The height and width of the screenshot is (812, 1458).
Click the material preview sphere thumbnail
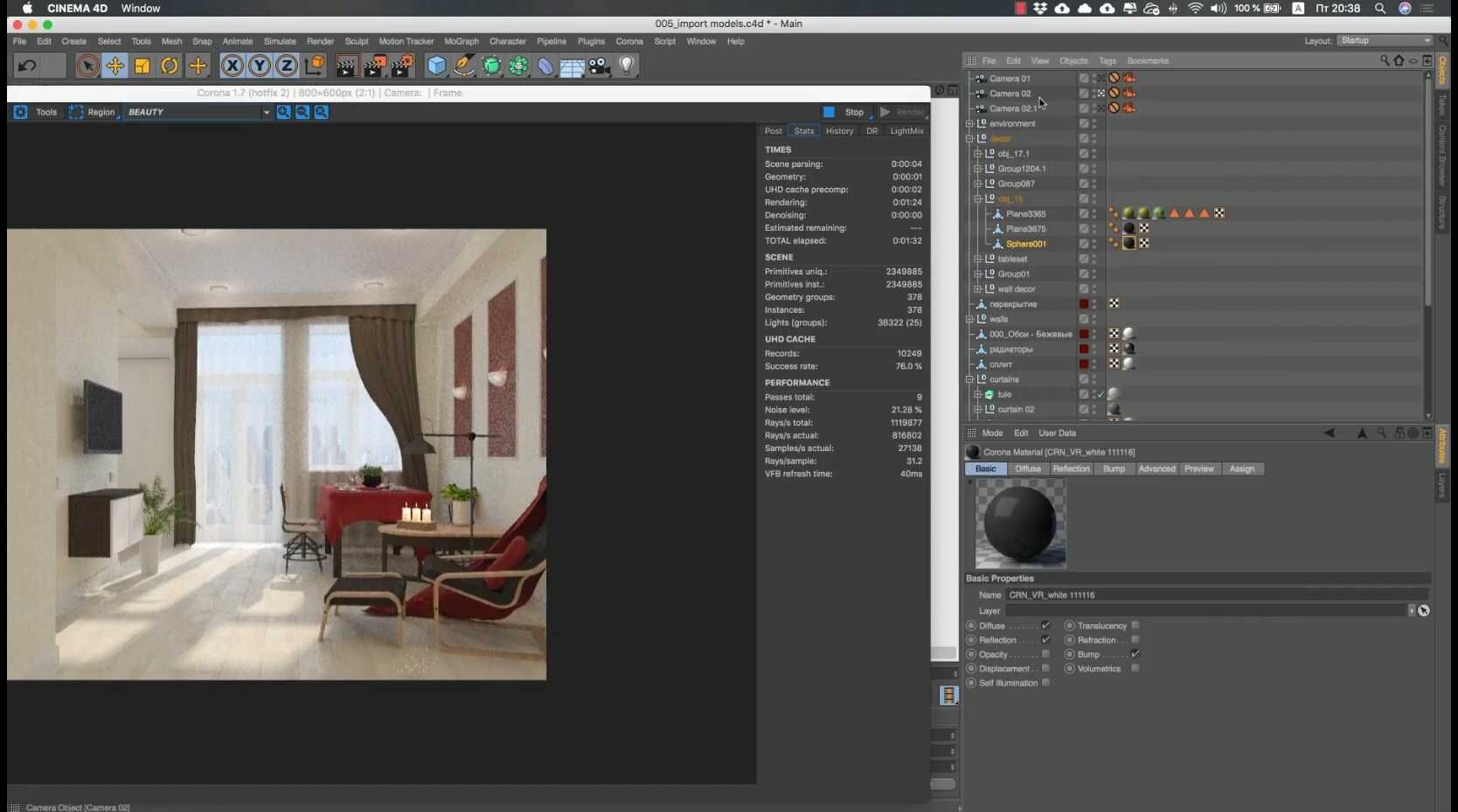[1020, 524]
